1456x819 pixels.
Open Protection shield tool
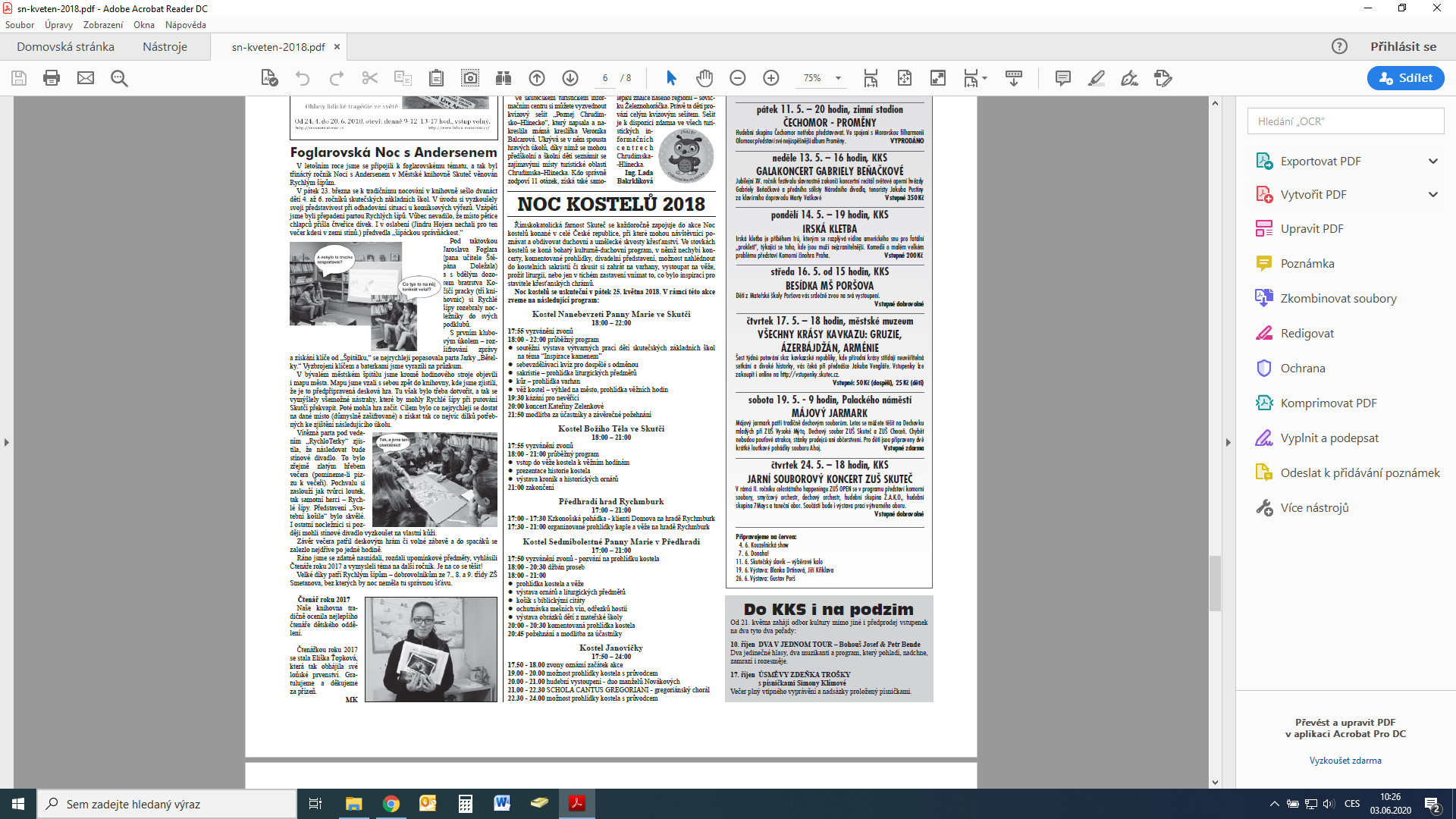pos(1264,368)
